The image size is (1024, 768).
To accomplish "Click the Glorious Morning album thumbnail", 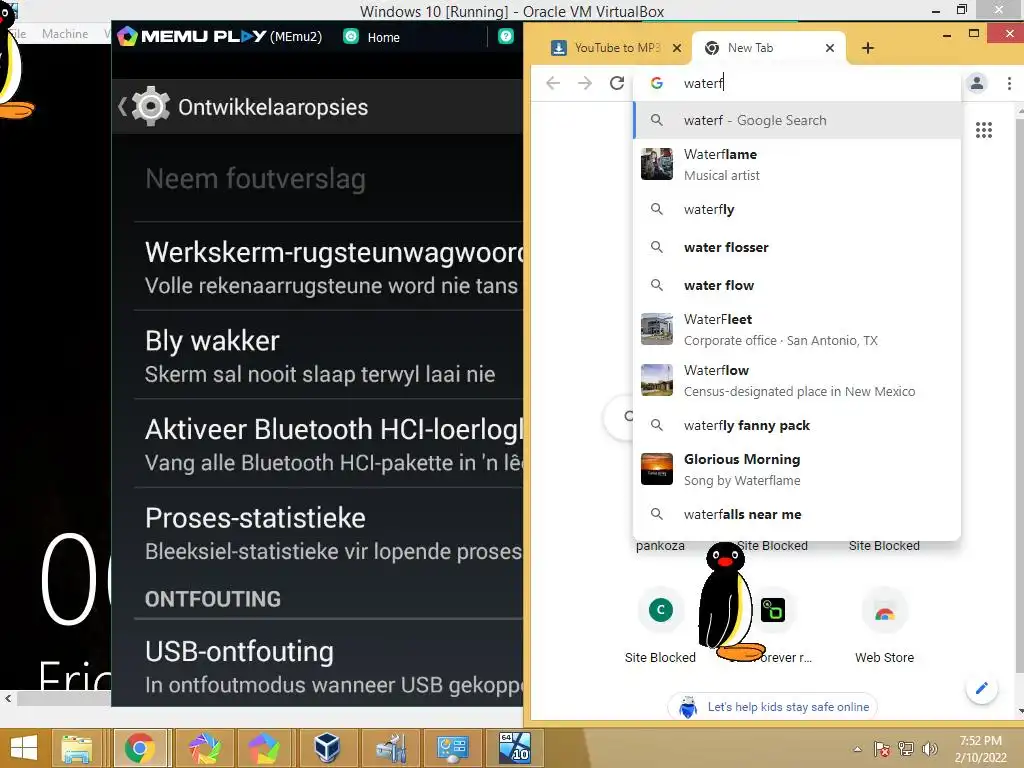I will (656, 469).
